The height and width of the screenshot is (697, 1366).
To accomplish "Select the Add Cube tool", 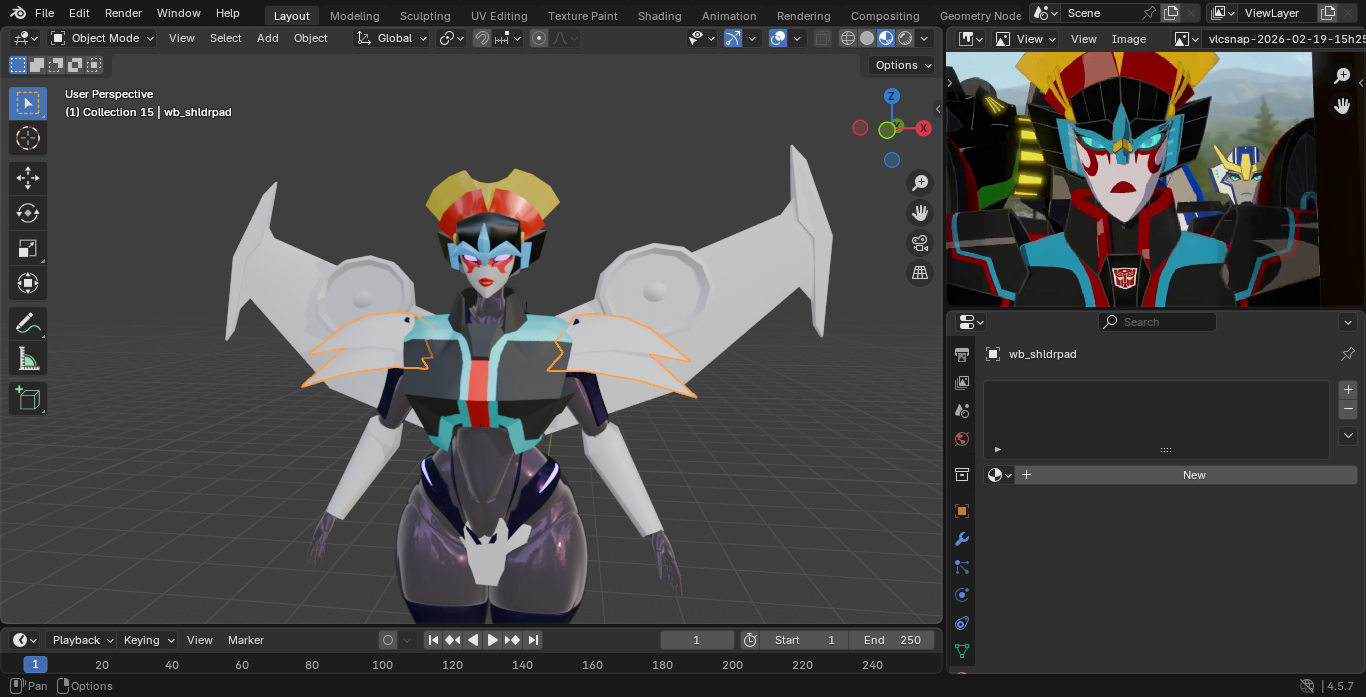I will [x=28, y=398].
